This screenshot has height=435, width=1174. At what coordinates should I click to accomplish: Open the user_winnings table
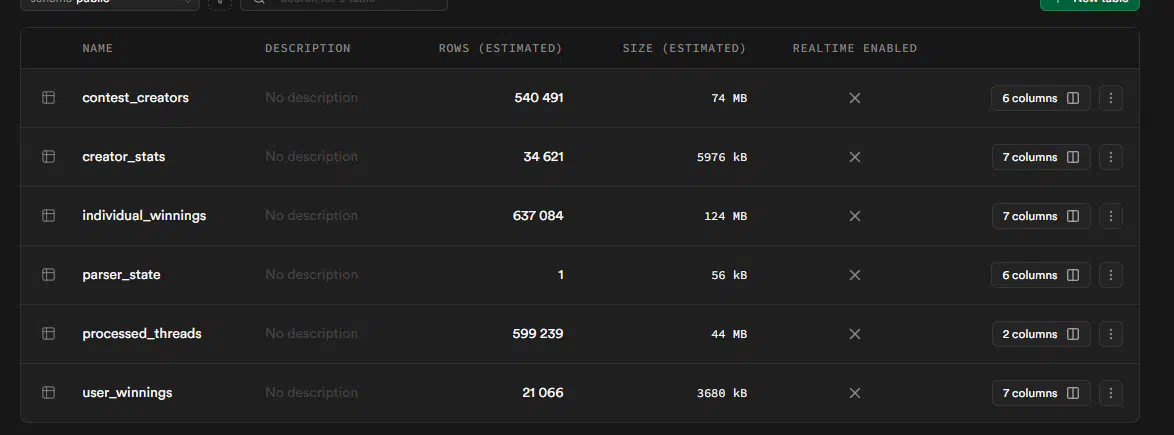pos(127,393)
